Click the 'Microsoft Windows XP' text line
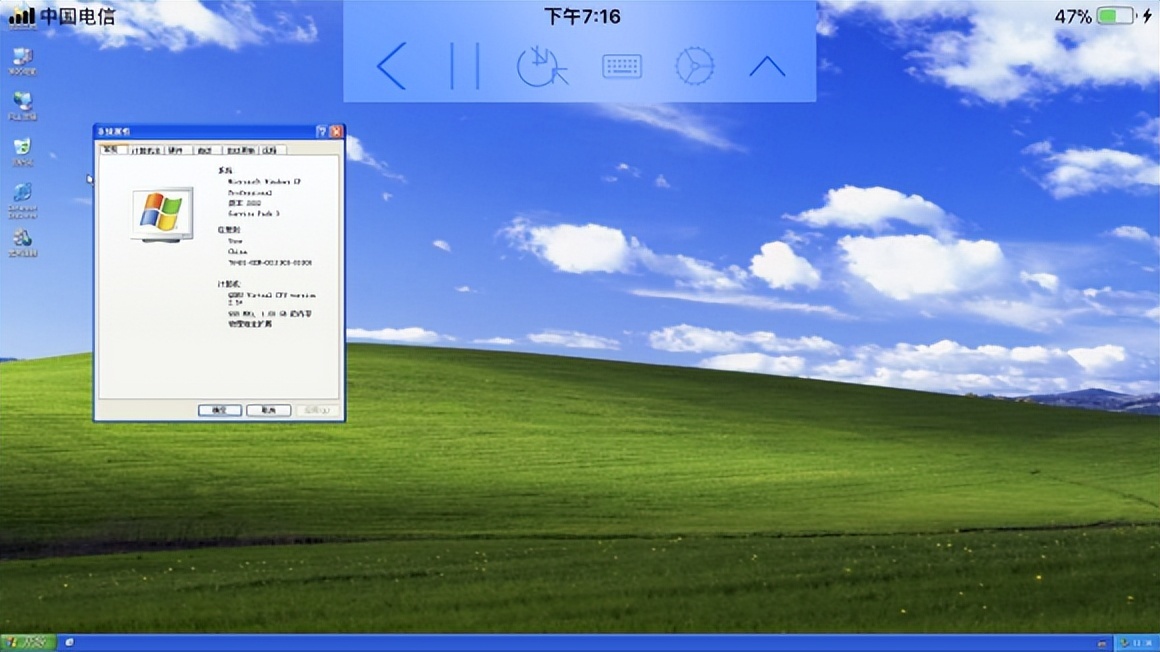1160x652 pixels. tap(264, 181)
